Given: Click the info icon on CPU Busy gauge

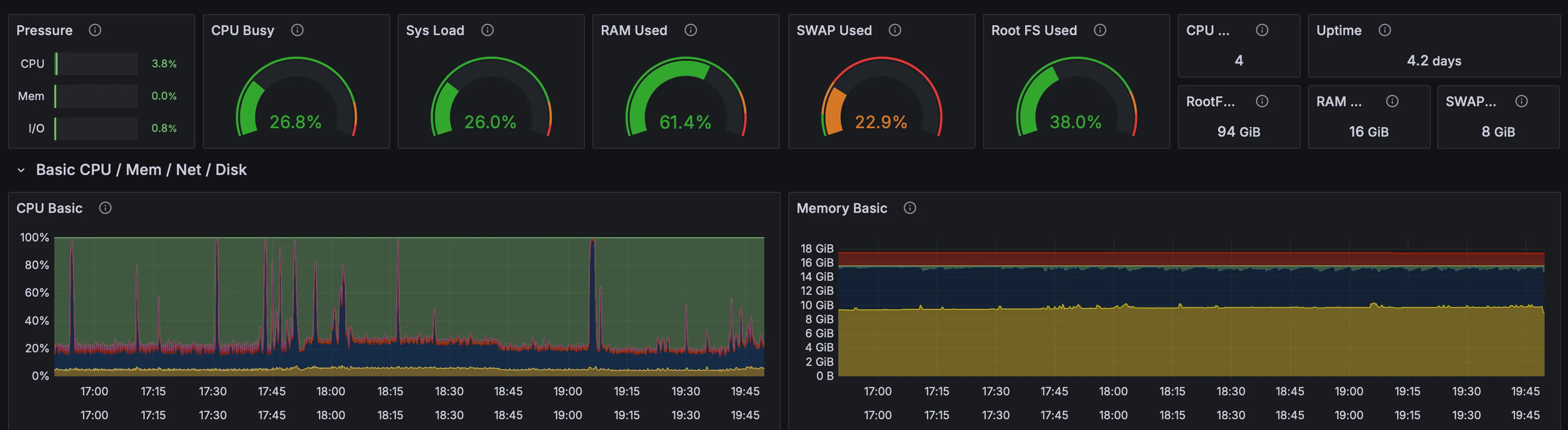Looking at the screenshot, I should 297,30.
